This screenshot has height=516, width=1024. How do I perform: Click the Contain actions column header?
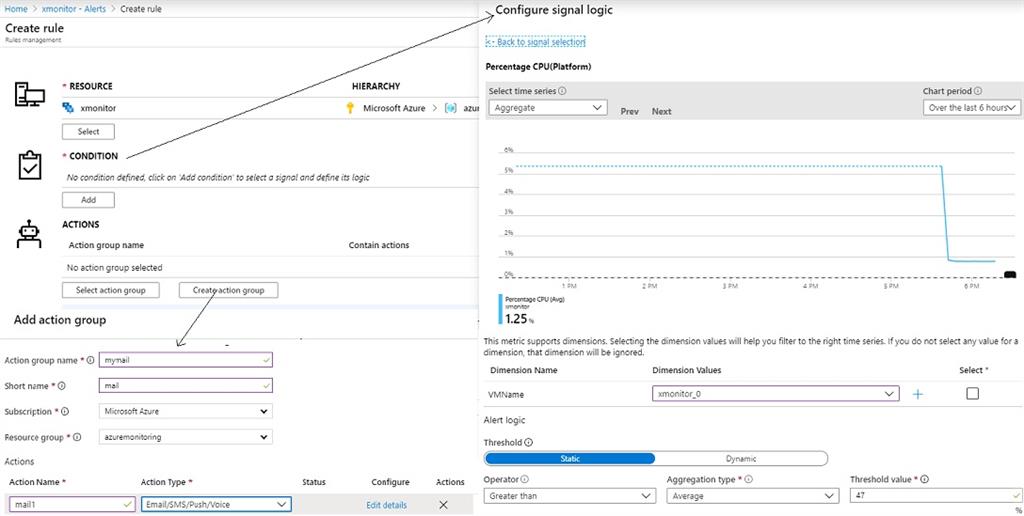pyautogui.click(x=379, y=245)
